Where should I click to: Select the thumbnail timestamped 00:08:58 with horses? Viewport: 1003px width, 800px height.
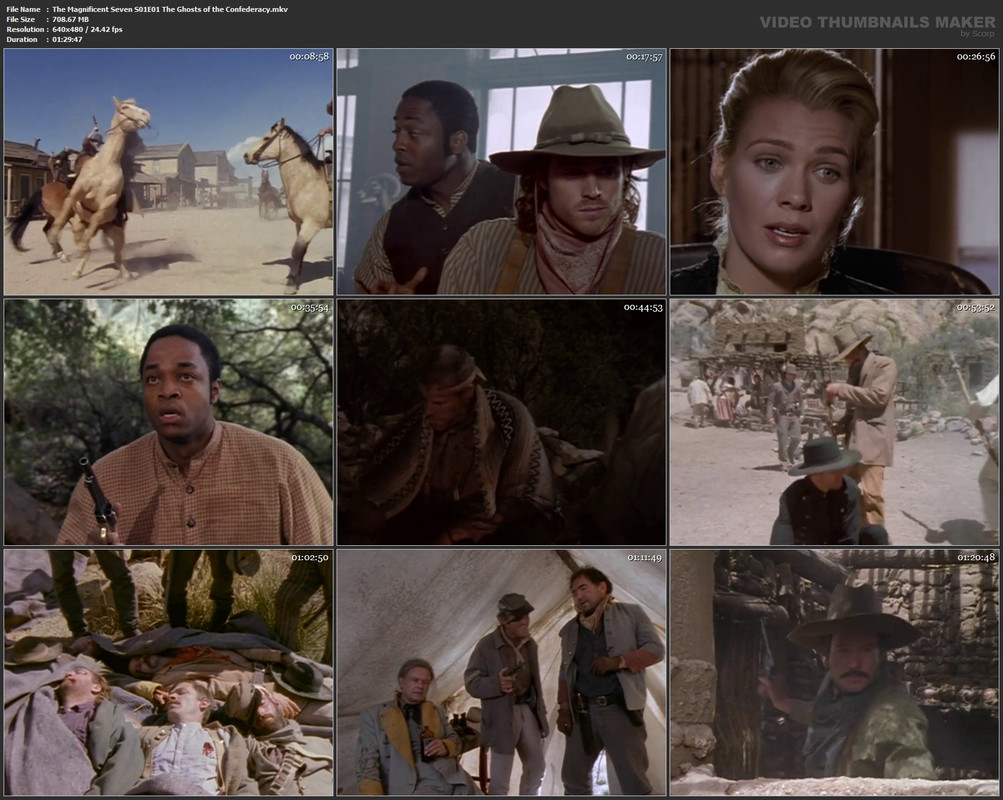click(168, 171)
